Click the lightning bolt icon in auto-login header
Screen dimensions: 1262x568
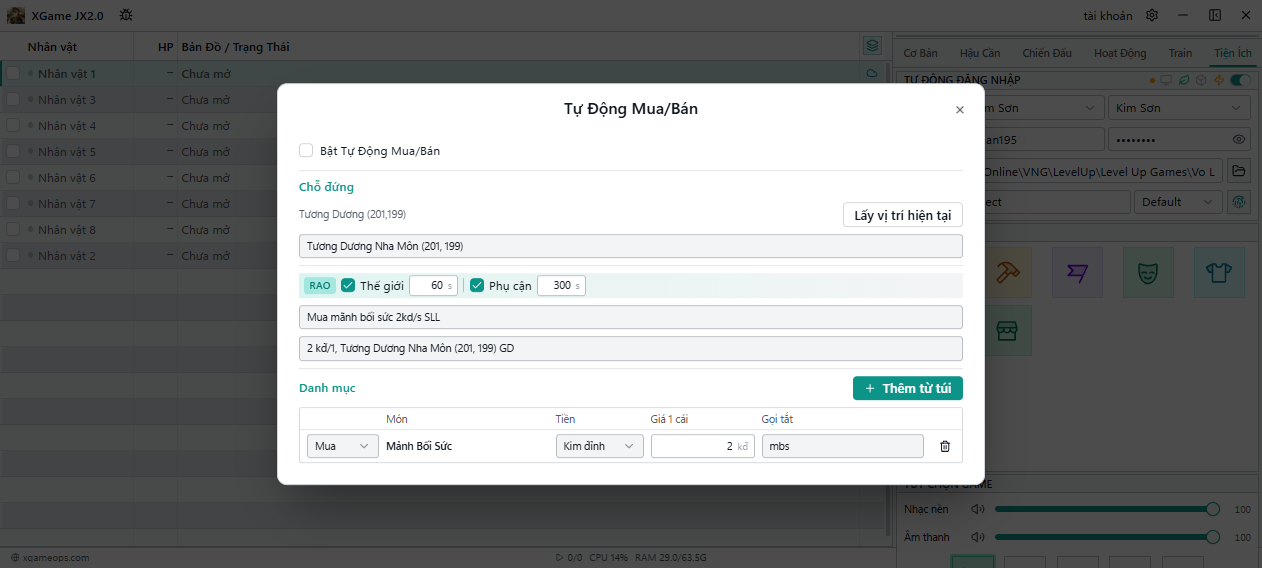[x=1218, y=80]
